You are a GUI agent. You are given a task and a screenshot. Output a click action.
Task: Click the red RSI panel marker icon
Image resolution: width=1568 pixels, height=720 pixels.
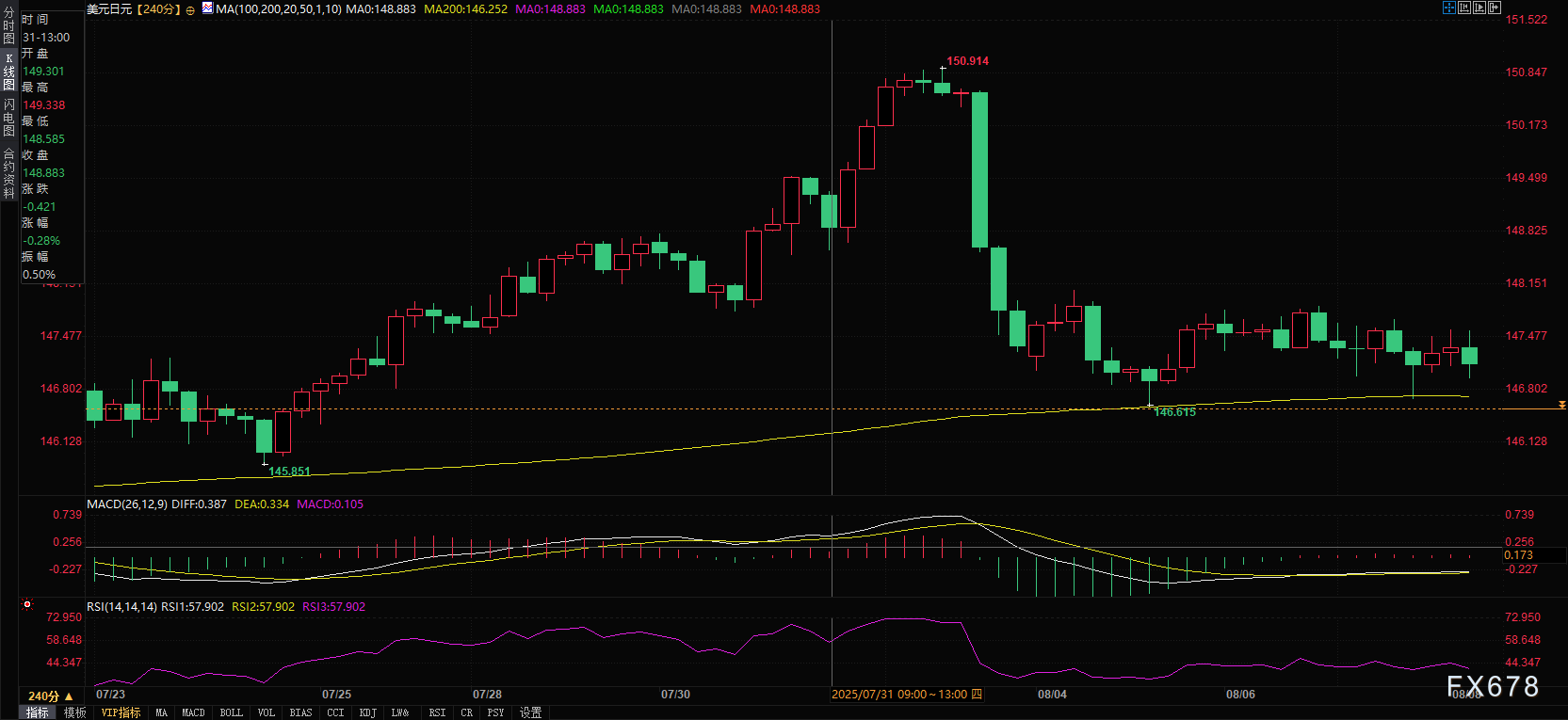27,605
